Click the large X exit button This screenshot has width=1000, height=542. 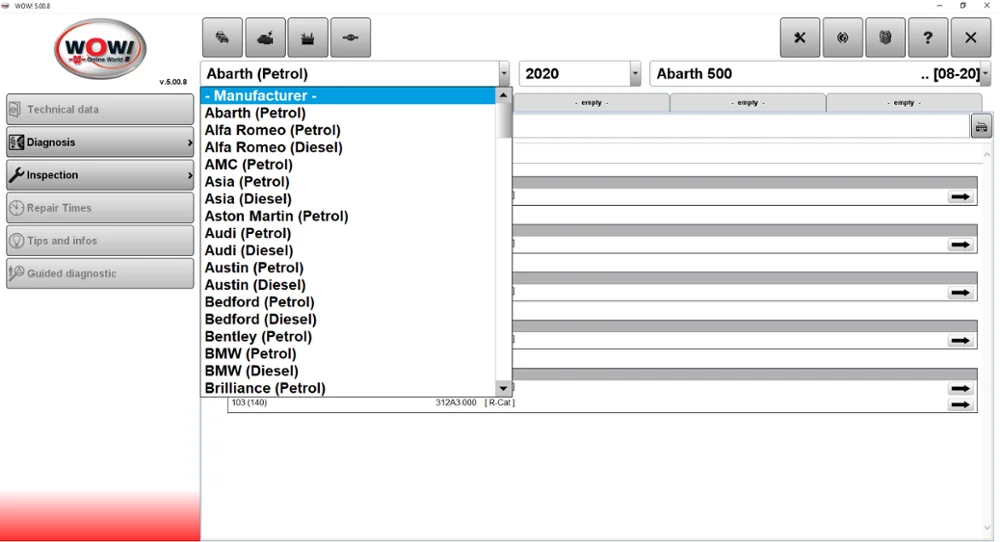tap(971, 38)
